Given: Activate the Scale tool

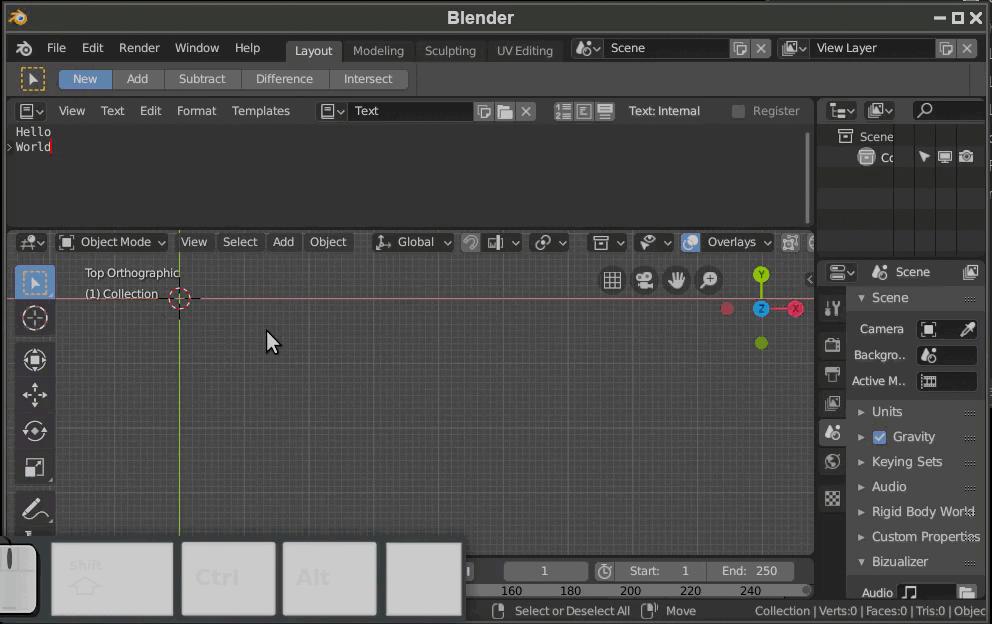Looking at the screenshot, I should 35,468.
